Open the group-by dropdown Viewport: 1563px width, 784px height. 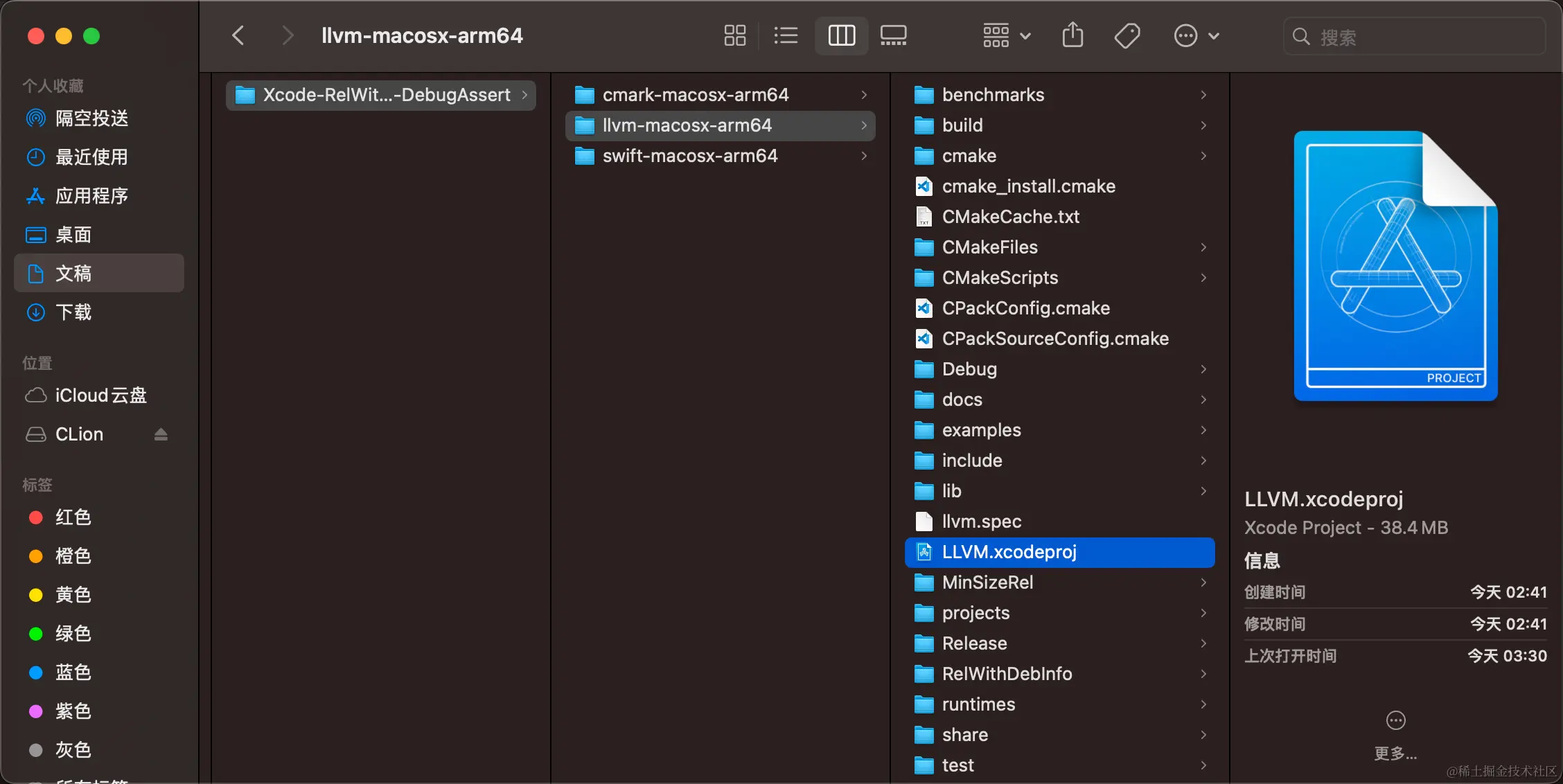pyautogui.click(x=1007, y=35)
